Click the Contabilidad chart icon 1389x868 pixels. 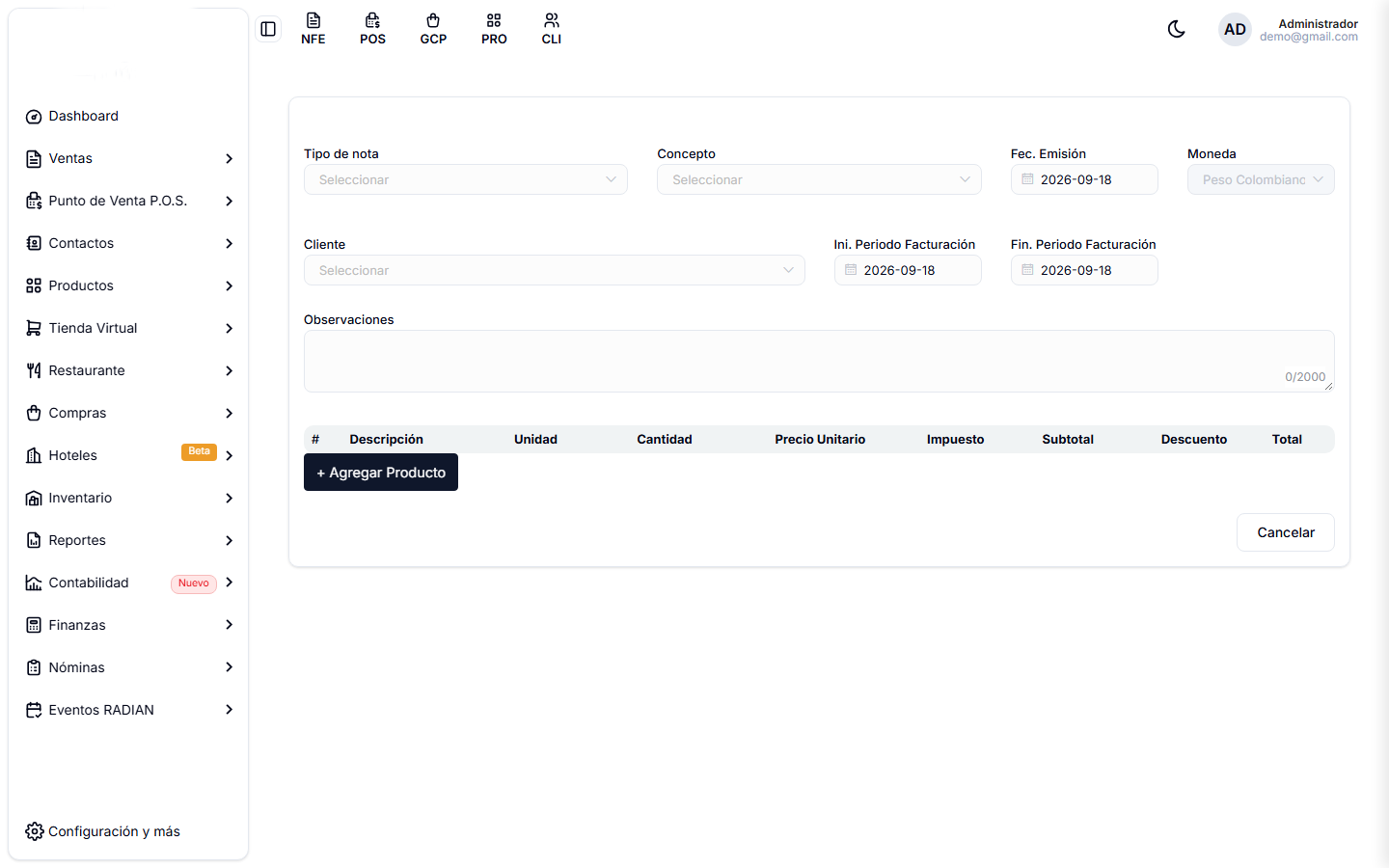pyautogui.click(x=34, y=583)
